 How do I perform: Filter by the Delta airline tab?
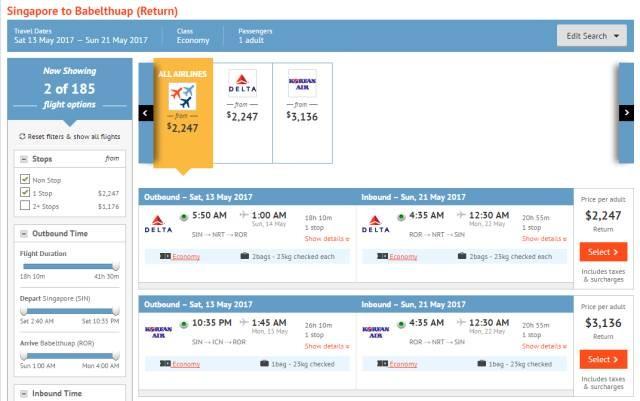click(x=242, y=113)
